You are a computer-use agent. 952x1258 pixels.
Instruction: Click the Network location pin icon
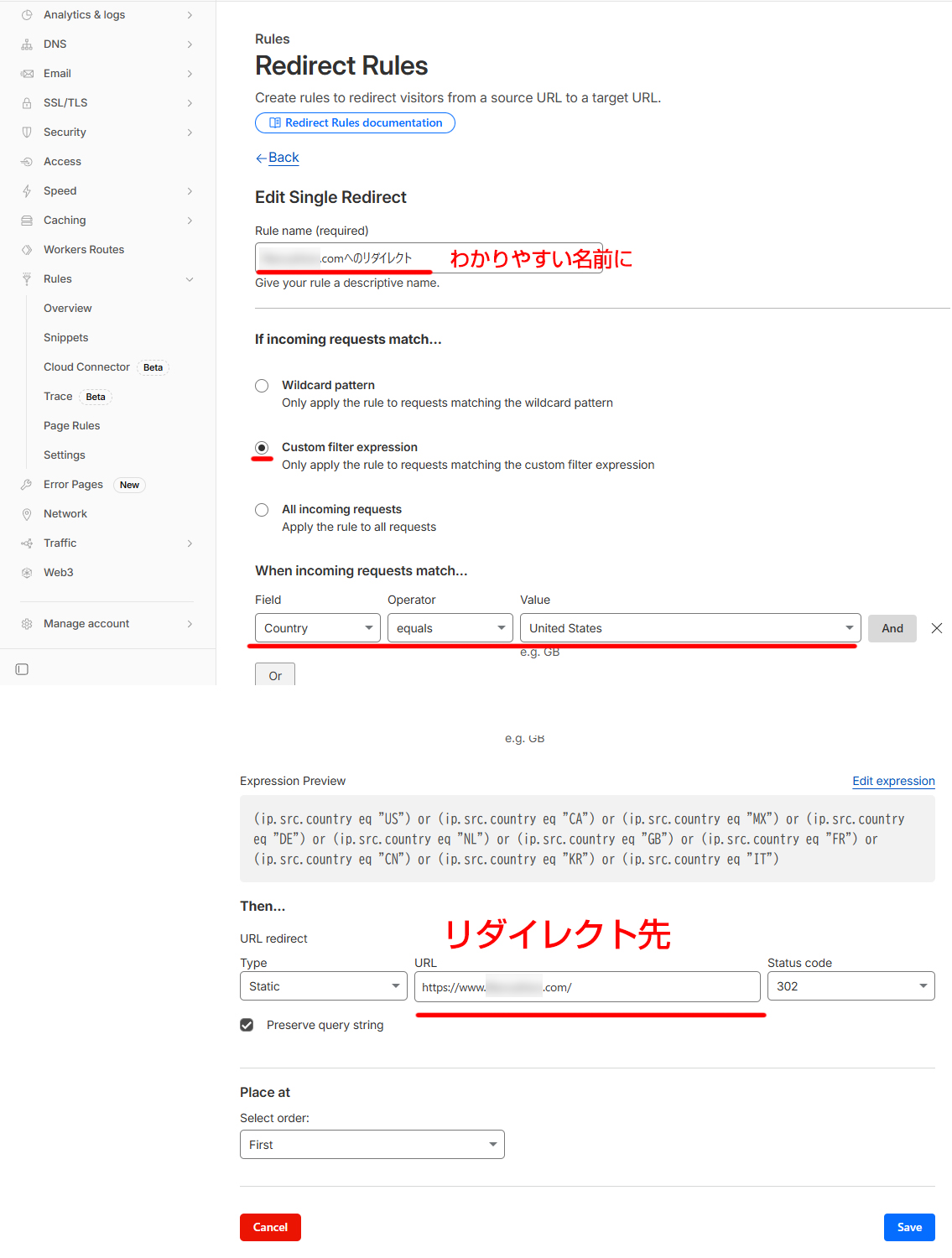[x=27, y=514]
